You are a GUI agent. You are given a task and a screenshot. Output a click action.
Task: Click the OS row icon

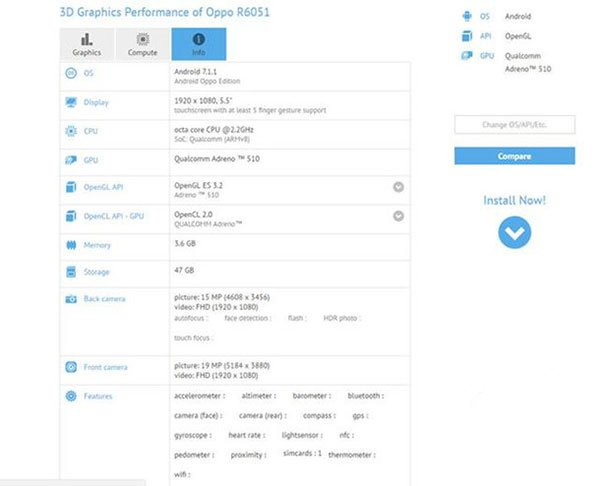(71, 74)
